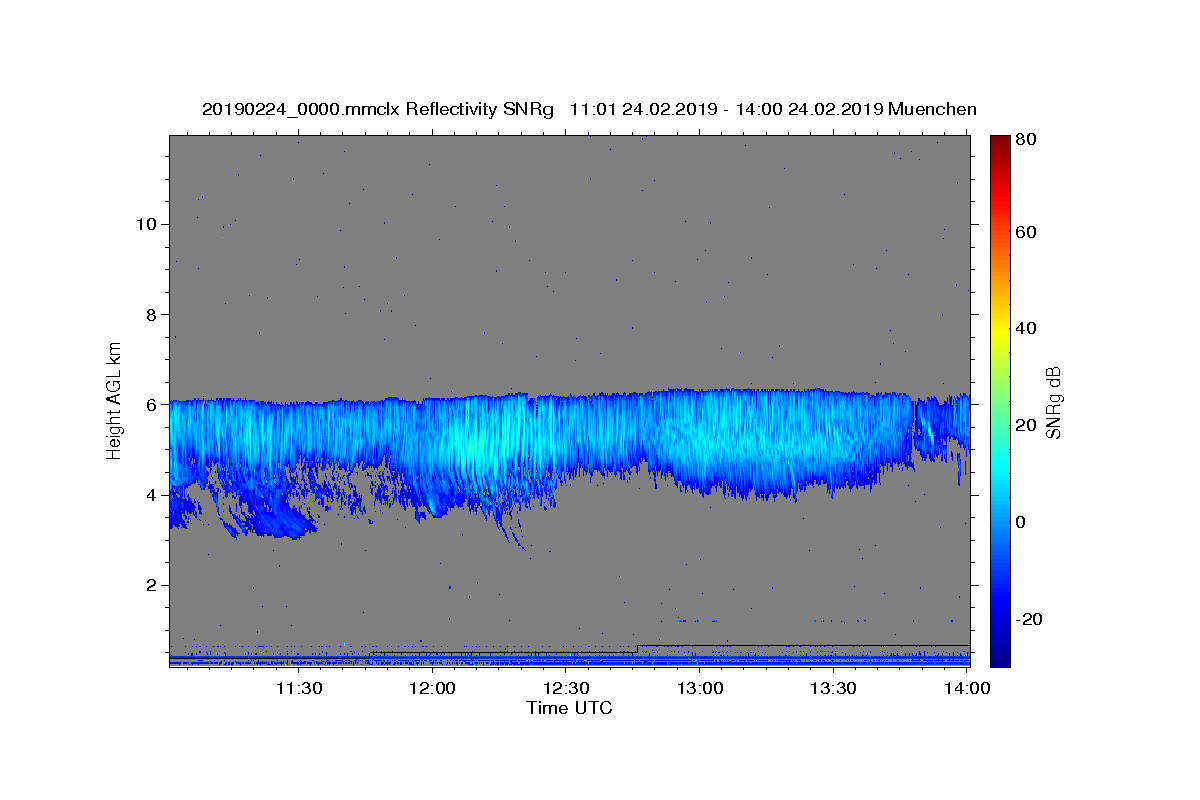This screenshot has width=1200, height=800.
Task: Click the height tick label '4'
Action: point(150,495)
